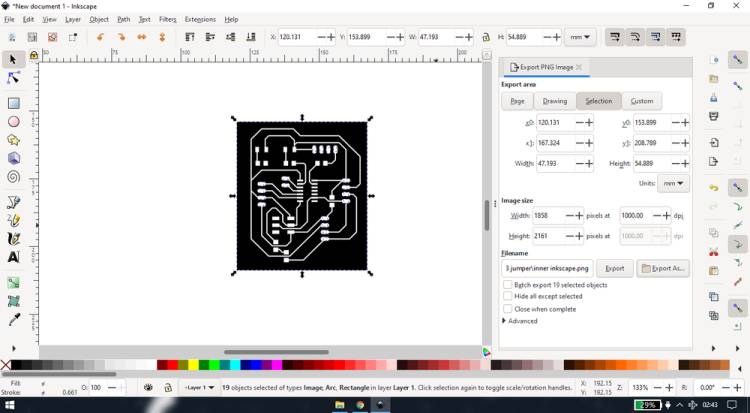Select the Export PNG Image tab

pyautogui.click(x=546, y=67)
